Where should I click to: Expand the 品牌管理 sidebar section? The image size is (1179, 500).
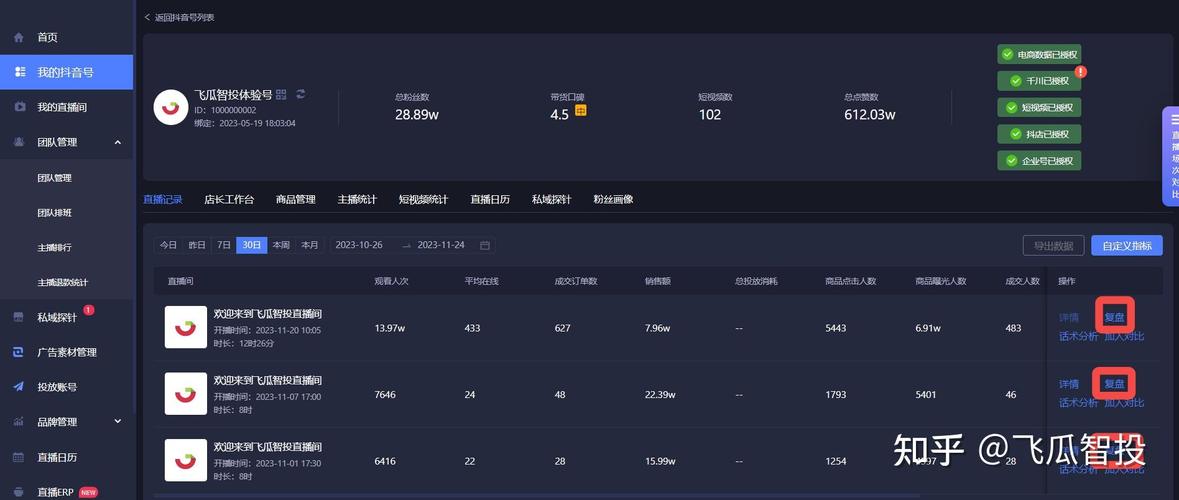point(117,422)
